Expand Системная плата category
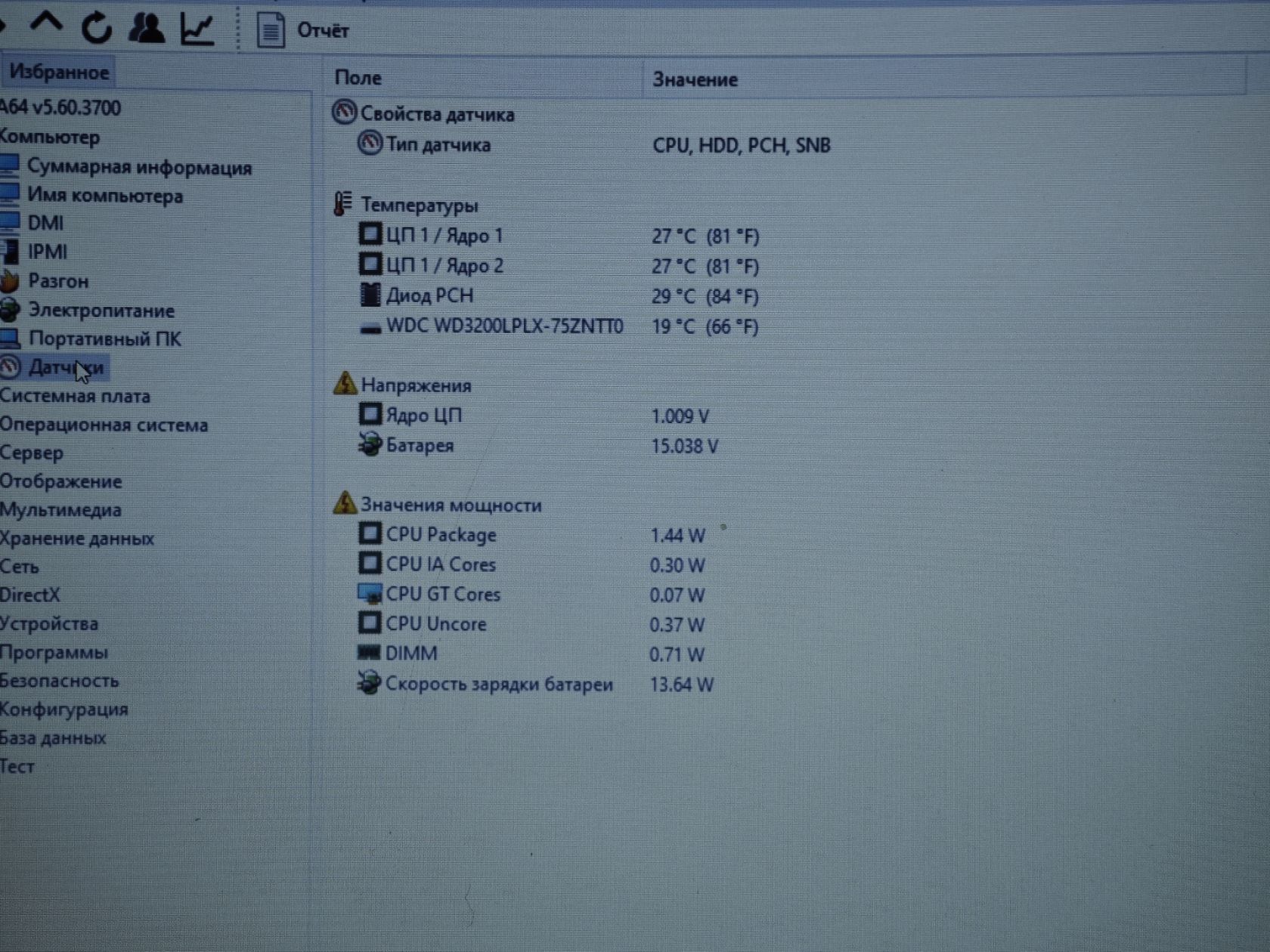This screenshot has width=1270, height=952. click(x=75, y=396)
